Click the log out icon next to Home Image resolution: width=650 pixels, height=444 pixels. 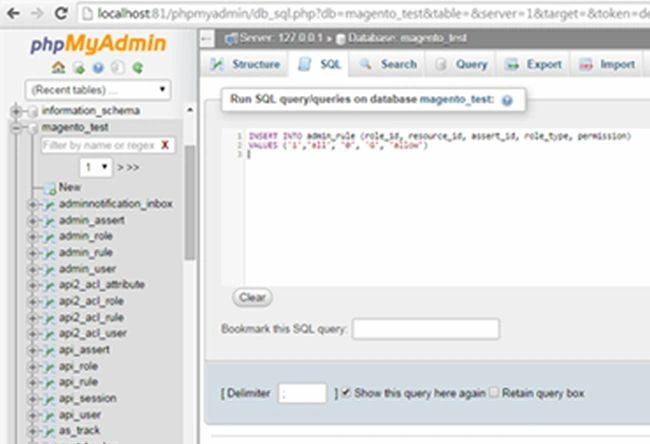[x=79, y=68]
